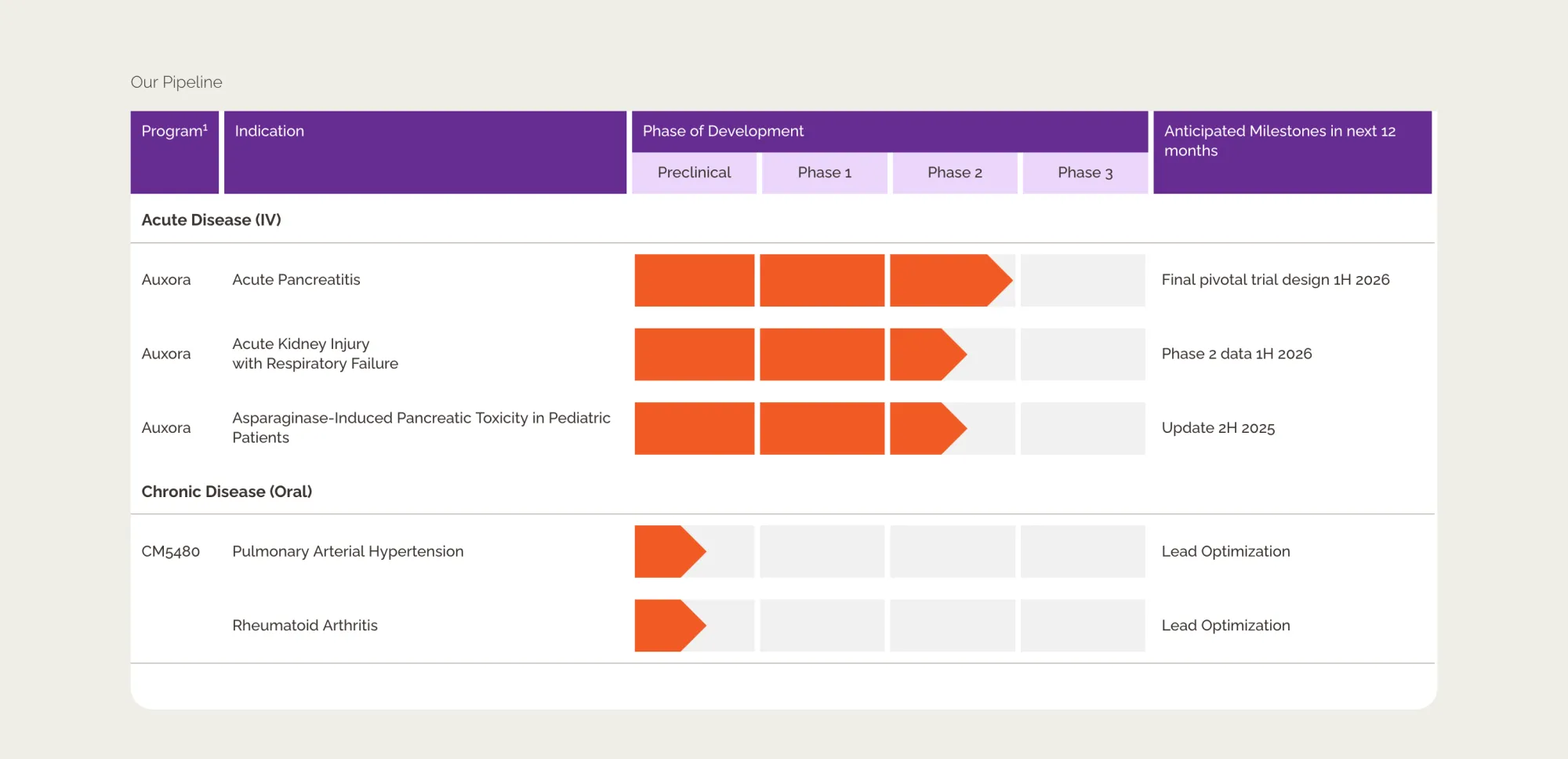Click the Phase 2 data 1H 2026 milestone
Viewport: 1568px width, 759px height.
click(1236, 354)
